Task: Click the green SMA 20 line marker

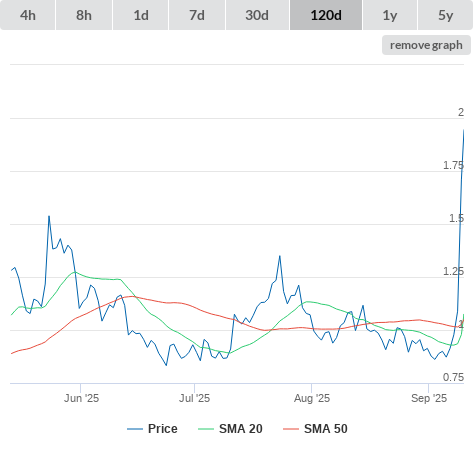Action: (206, 429)
